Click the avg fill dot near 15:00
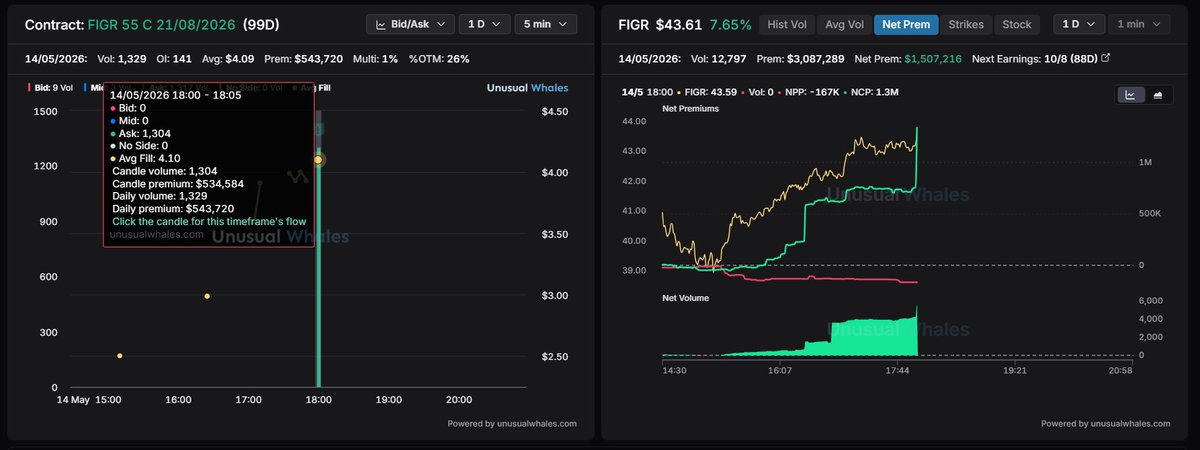 120,356
